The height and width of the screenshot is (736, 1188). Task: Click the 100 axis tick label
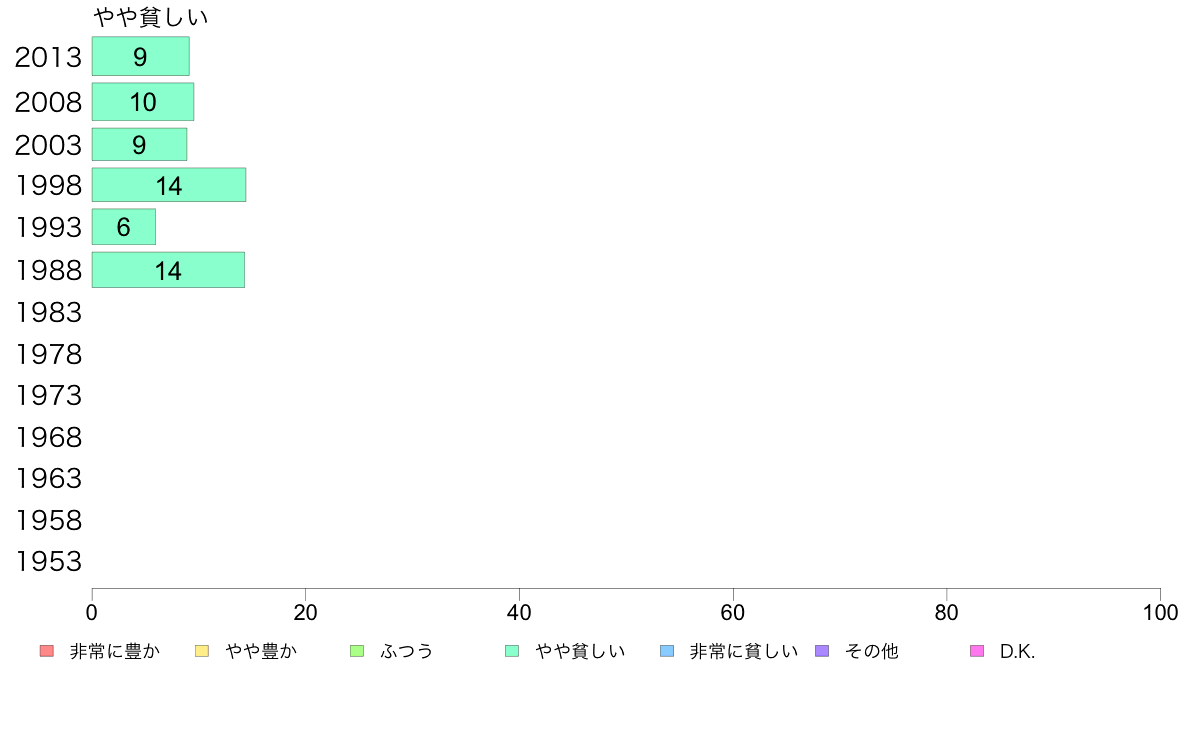click(1160, 612)
